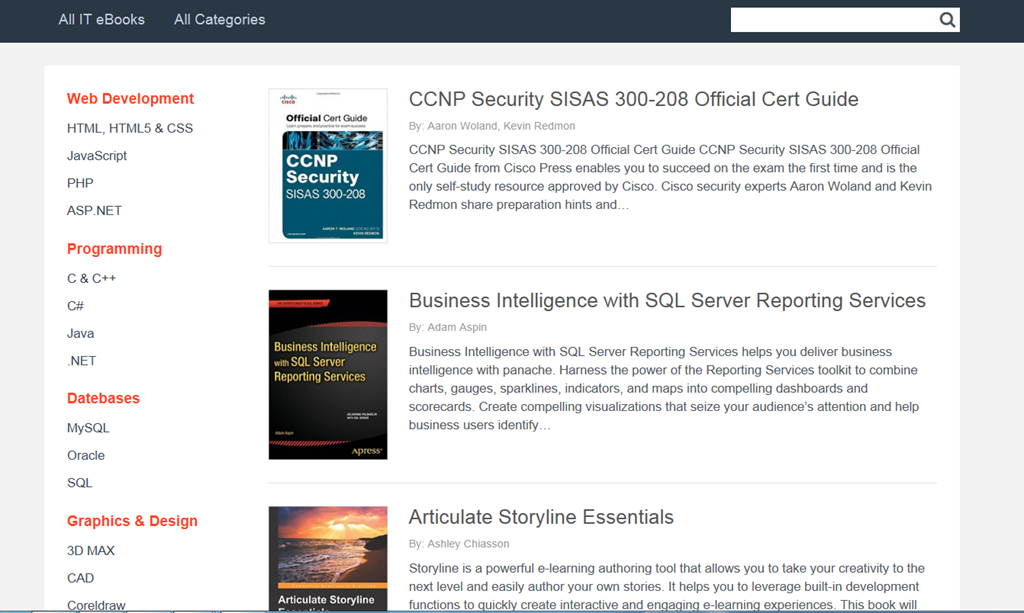This screenshot has width=1024, height=613.
Task: Open Articulate Storyline Essentials title link
Action: point(541,517)
